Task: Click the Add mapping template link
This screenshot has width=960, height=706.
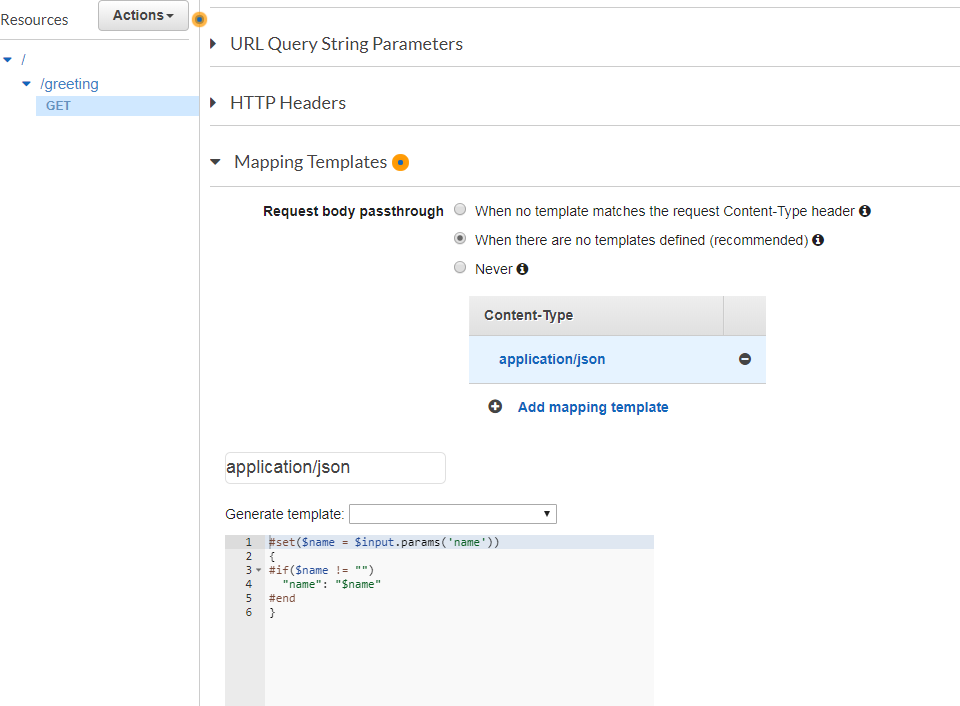Action: [x=593, y=407]
